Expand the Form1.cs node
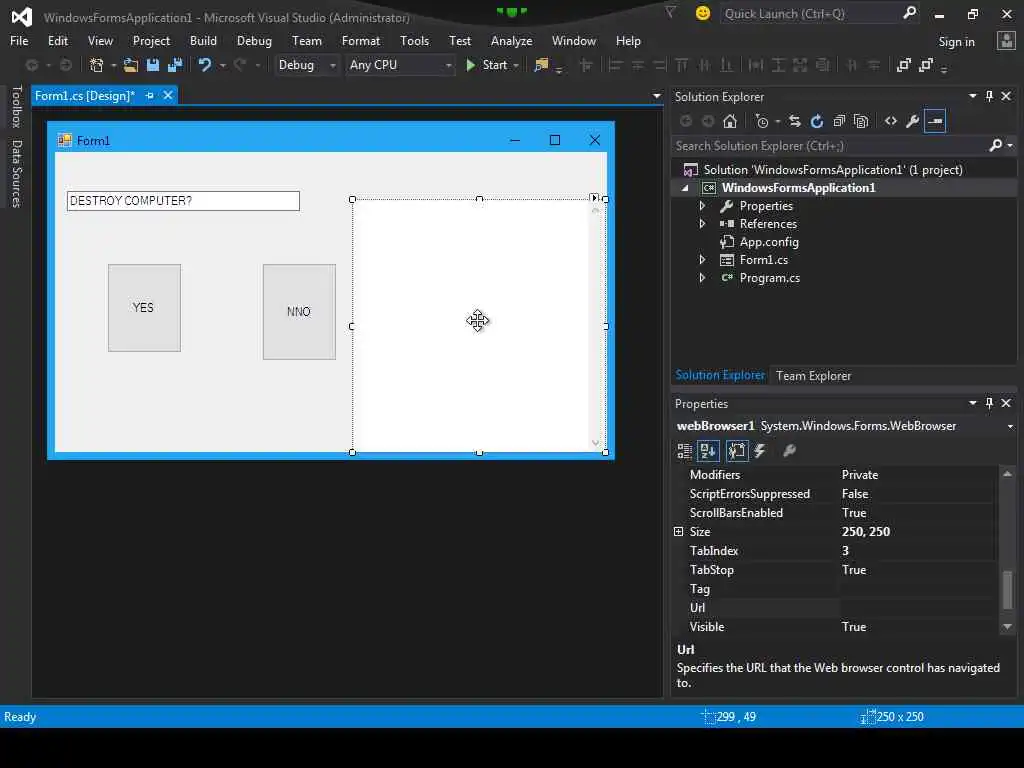 coord(702,259)
